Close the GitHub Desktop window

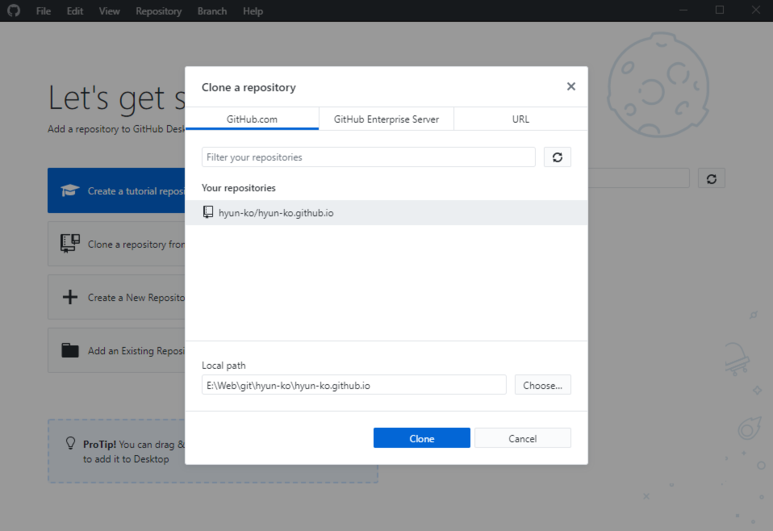tap(756, 10)
